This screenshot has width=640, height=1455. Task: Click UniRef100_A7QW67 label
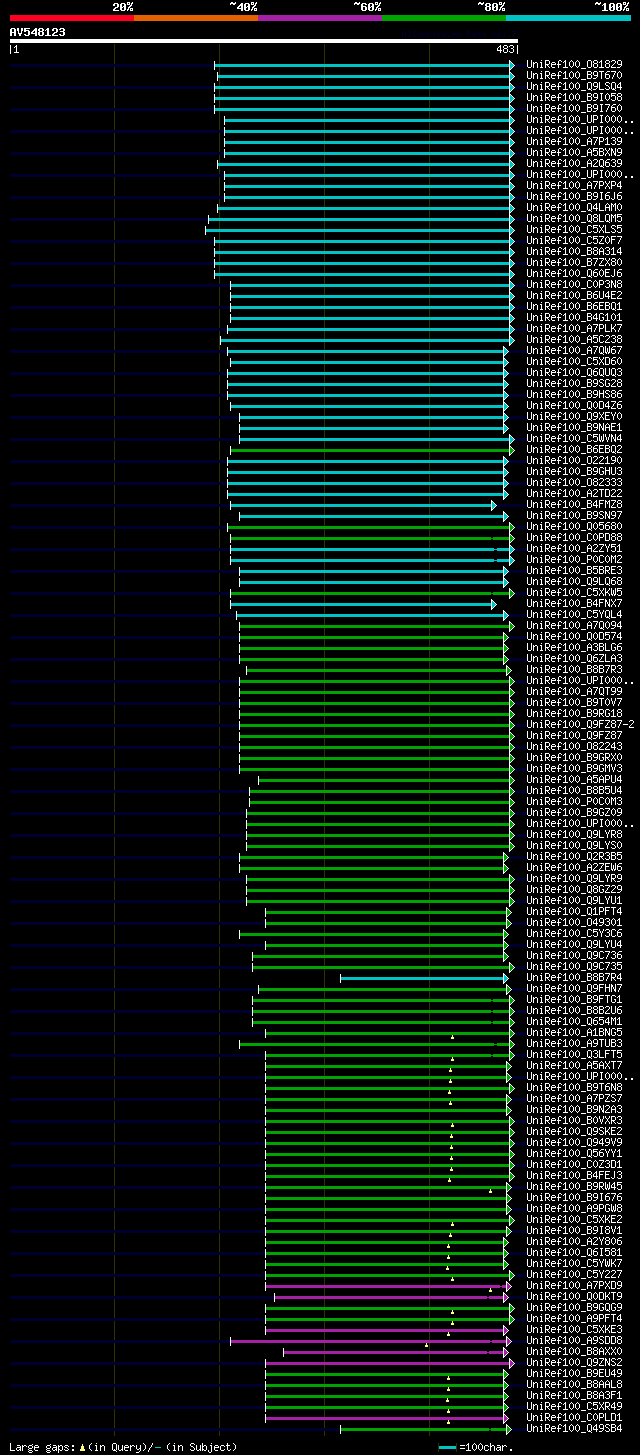pyautogui.click(x=574, y=350)
